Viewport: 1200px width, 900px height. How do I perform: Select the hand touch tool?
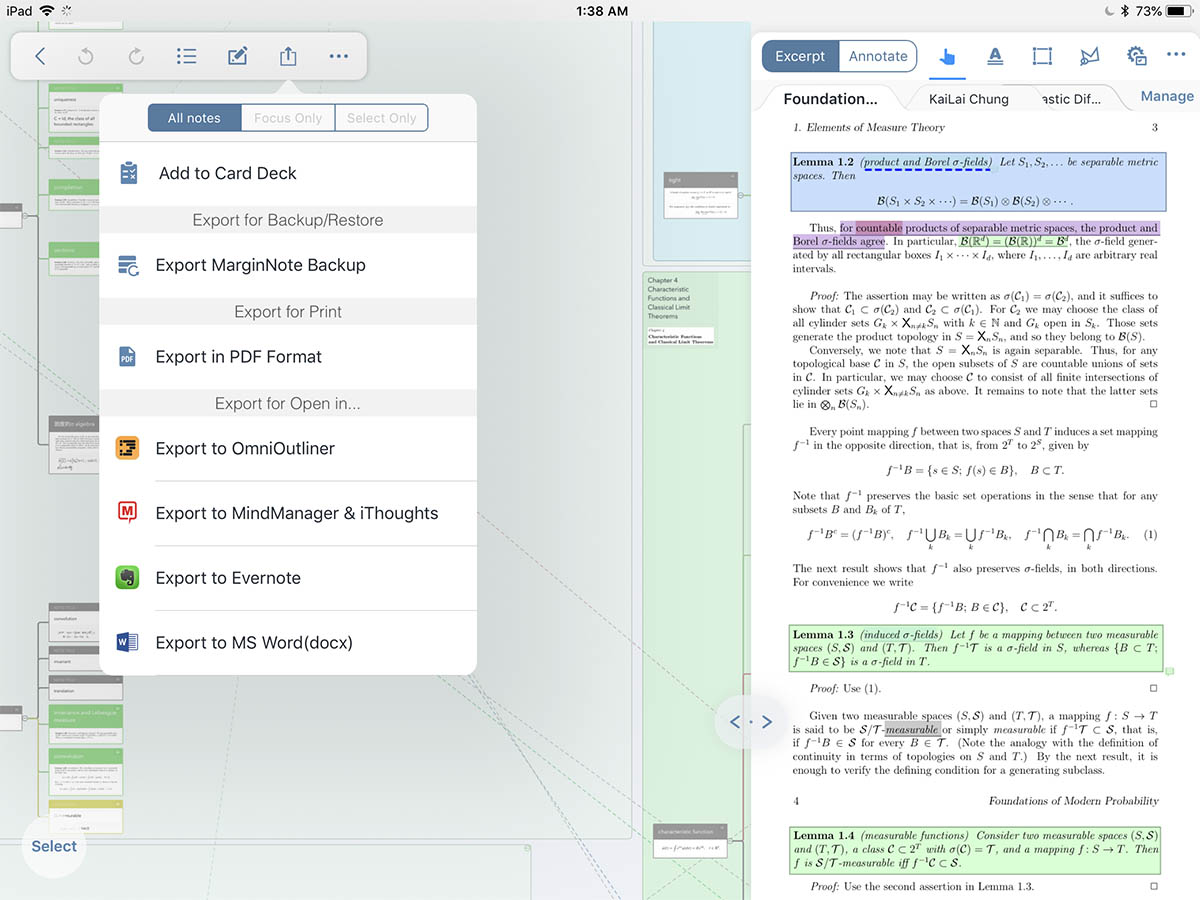pos(946,57)
